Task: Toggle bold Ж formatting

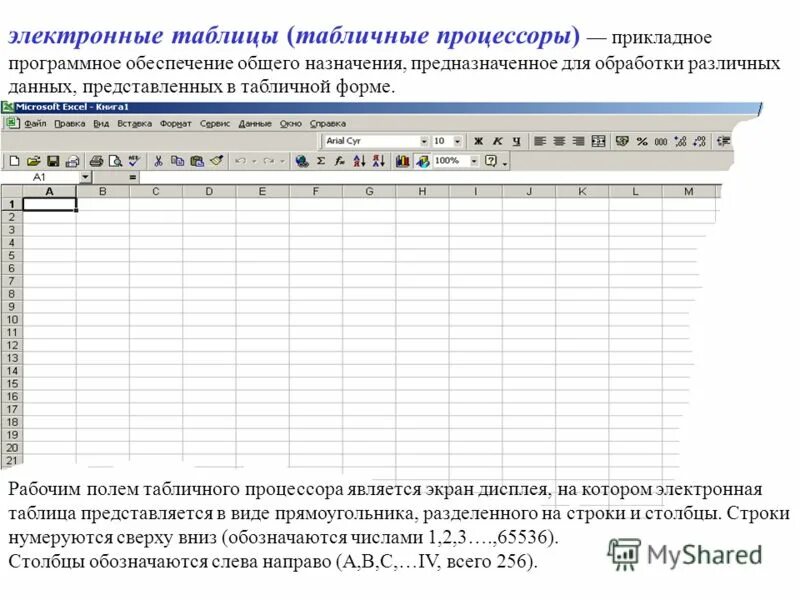Action: coord(478,141)
